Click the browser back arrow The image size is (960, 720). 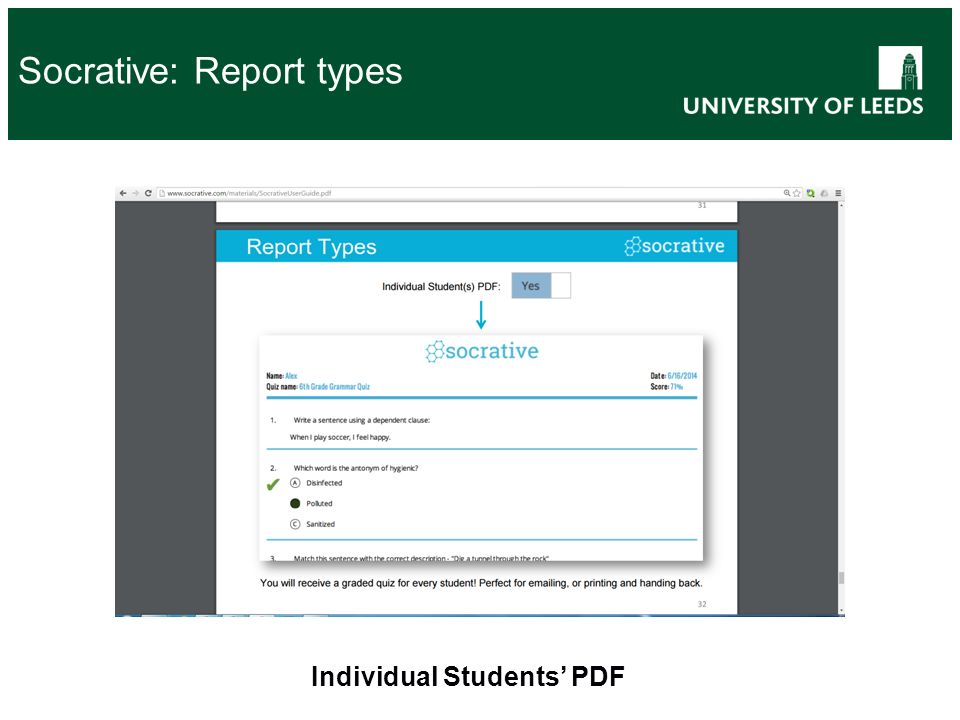click(x=123, y=193)
